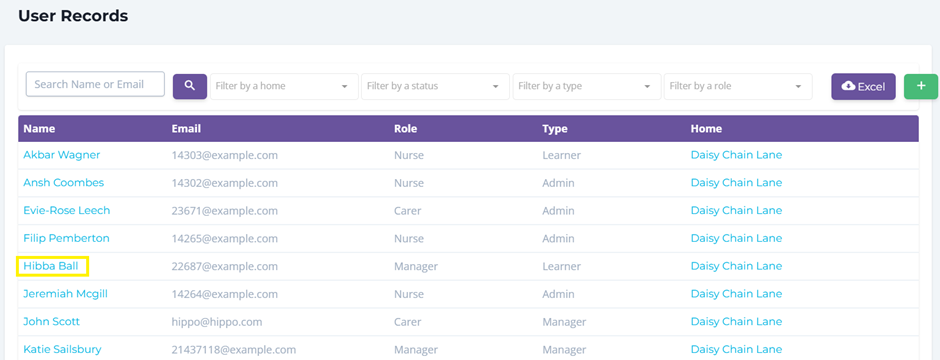The height and width of the screenshot is (360, 940).
Task: Expand the Filter by a role dropdown
Action: tap(738, 86)
